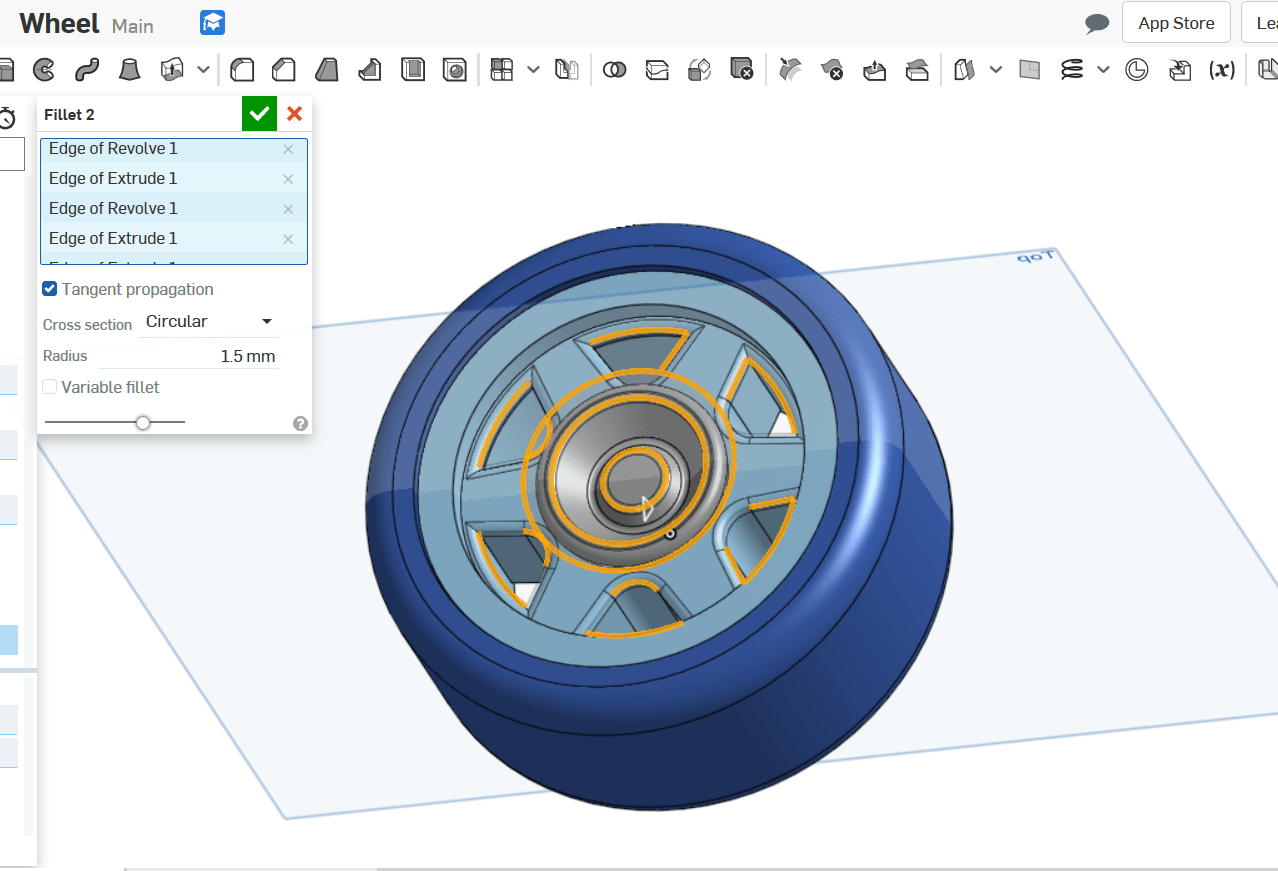Click the blue graduation cap icon
The width and height of the screenshot is (1278, 871).
pyautogui.click(x=212, y=22)
